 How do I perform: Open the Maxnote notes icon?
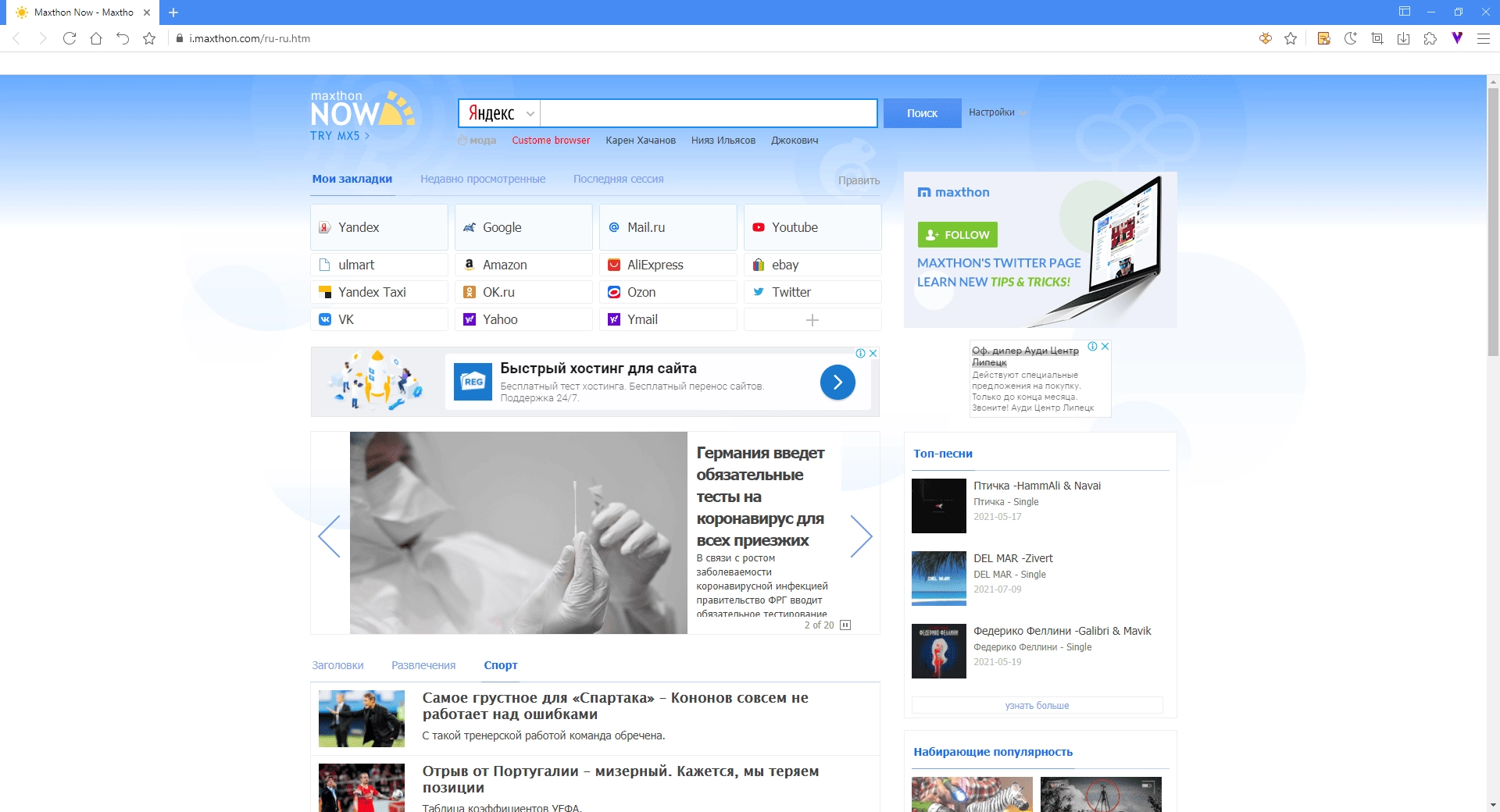coord(1324,38)
